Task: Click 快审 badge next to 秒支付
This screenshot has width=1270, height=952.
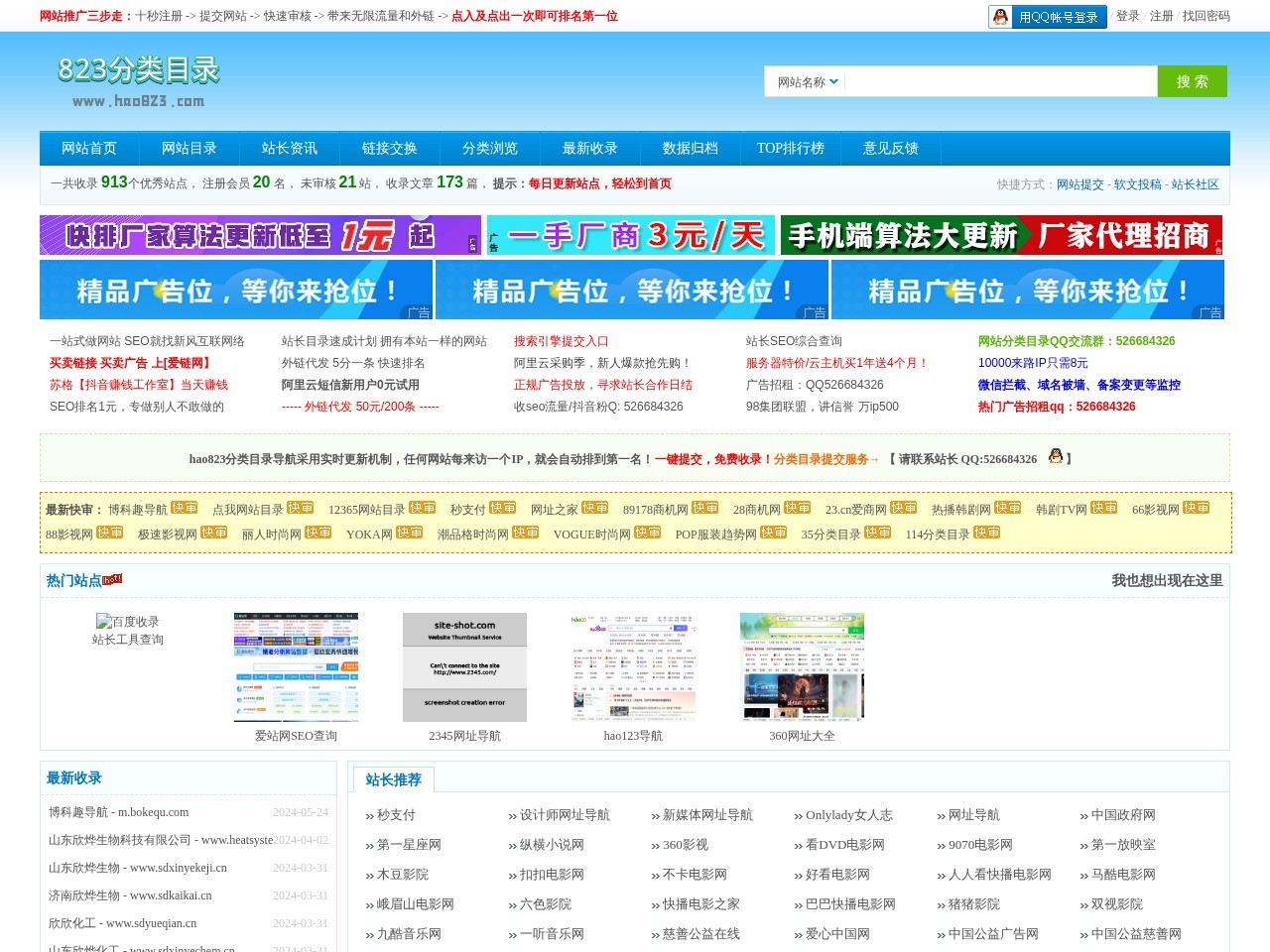Action: point(503,508)
